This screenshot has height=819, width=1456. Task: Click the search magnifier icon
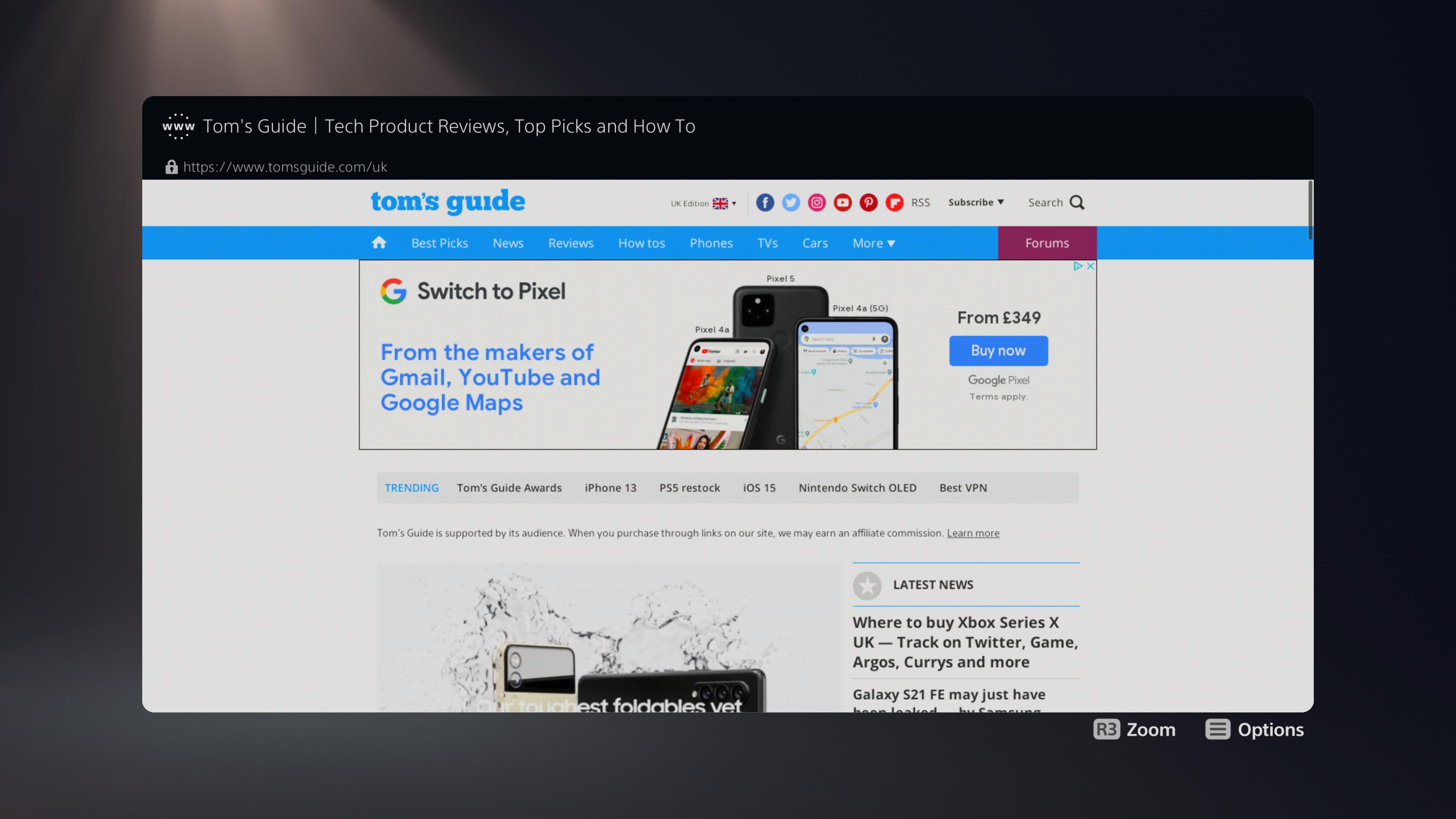1077,202
